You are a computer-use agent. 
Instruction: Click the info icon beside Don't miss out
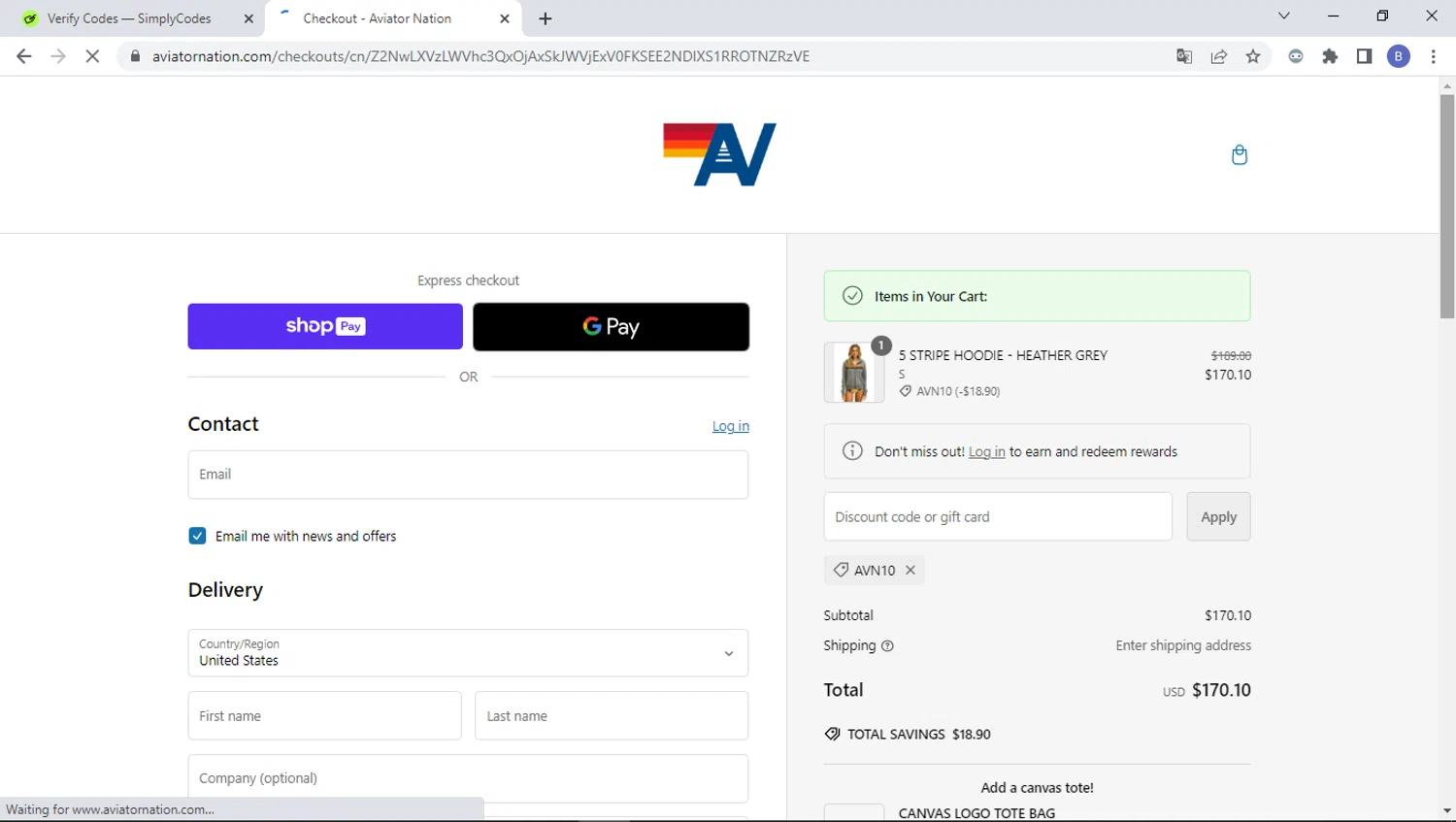[x=852, y=451]
